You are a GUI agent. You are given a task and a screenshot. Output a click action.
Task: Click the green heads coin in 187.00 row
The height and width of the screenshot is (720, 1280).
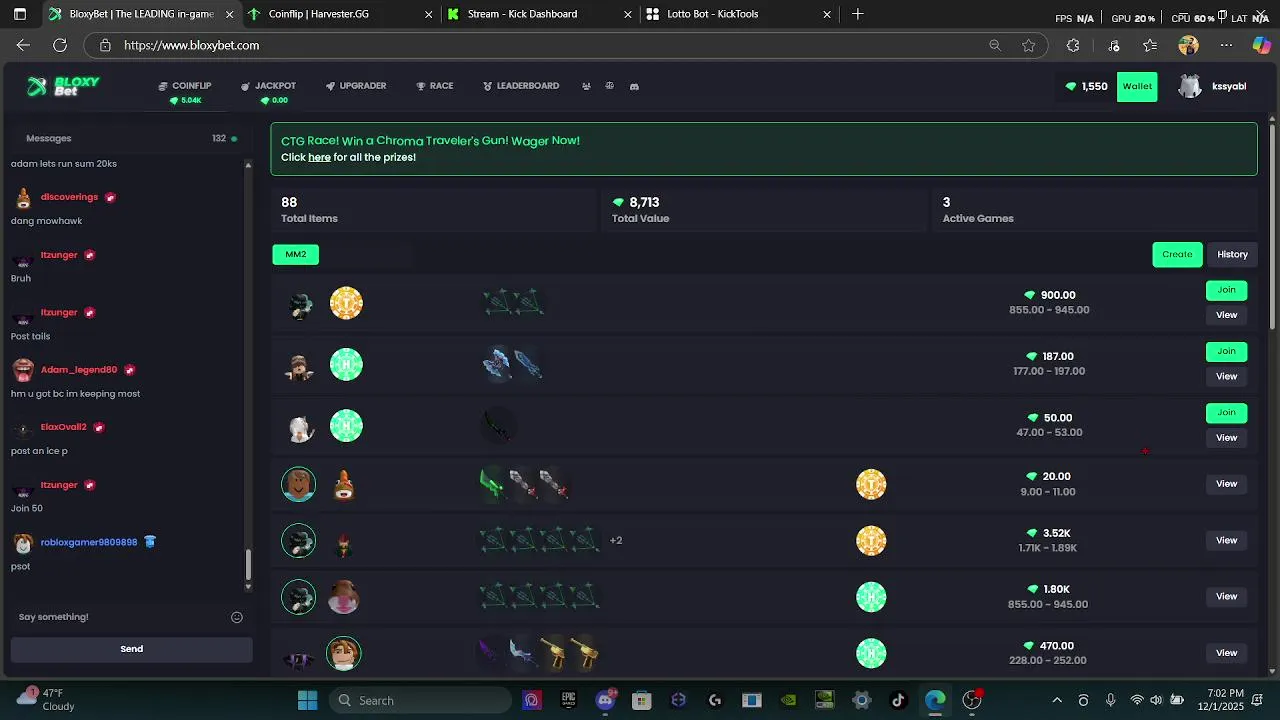[x=346, y=364]
